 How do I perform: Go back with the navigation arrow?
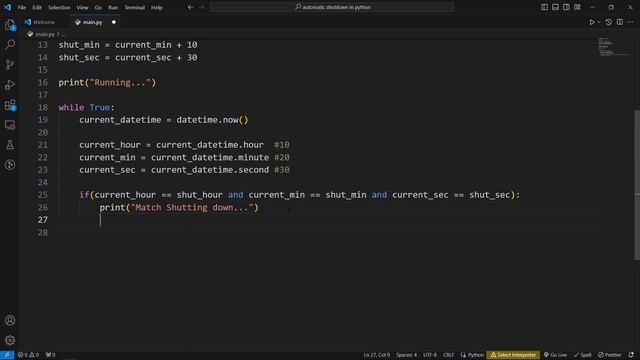tap(190, 7)
